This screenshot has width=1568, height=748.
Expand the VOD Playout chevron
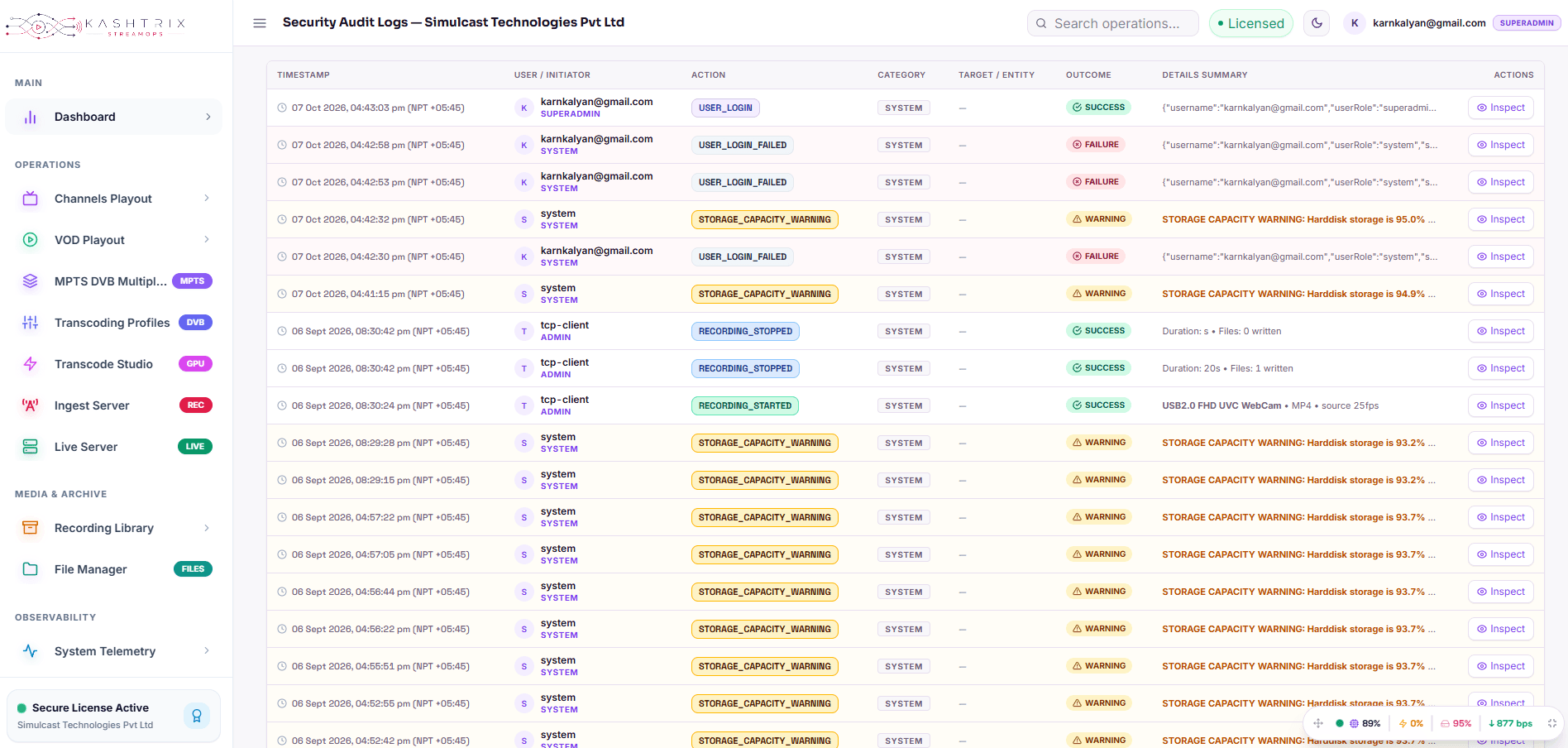207,240
